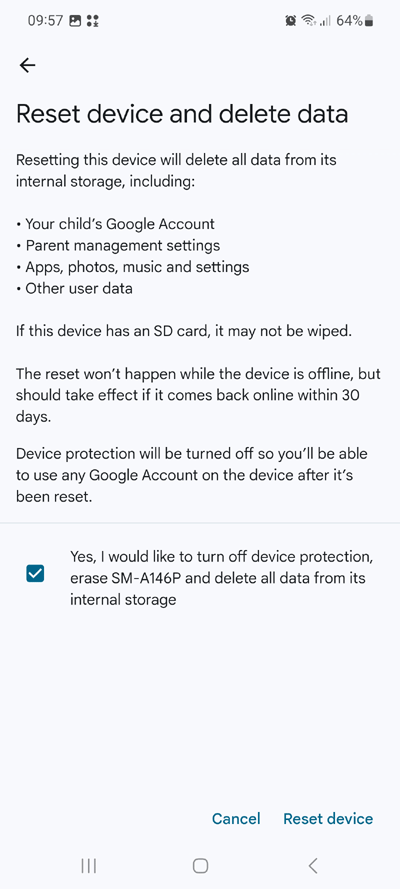Open recent apps from navigation bar
400x889 pixels.
click(x=88, y=865)
